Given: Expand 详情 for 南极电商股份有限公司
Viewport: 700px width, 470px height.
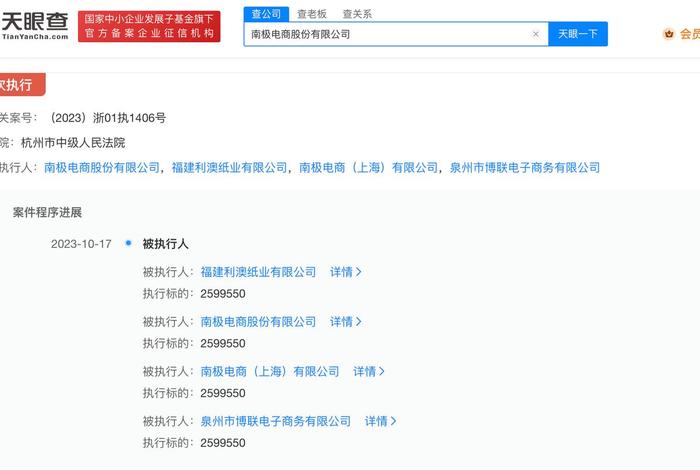Looking at the screenshot, I should click(346, 322).
